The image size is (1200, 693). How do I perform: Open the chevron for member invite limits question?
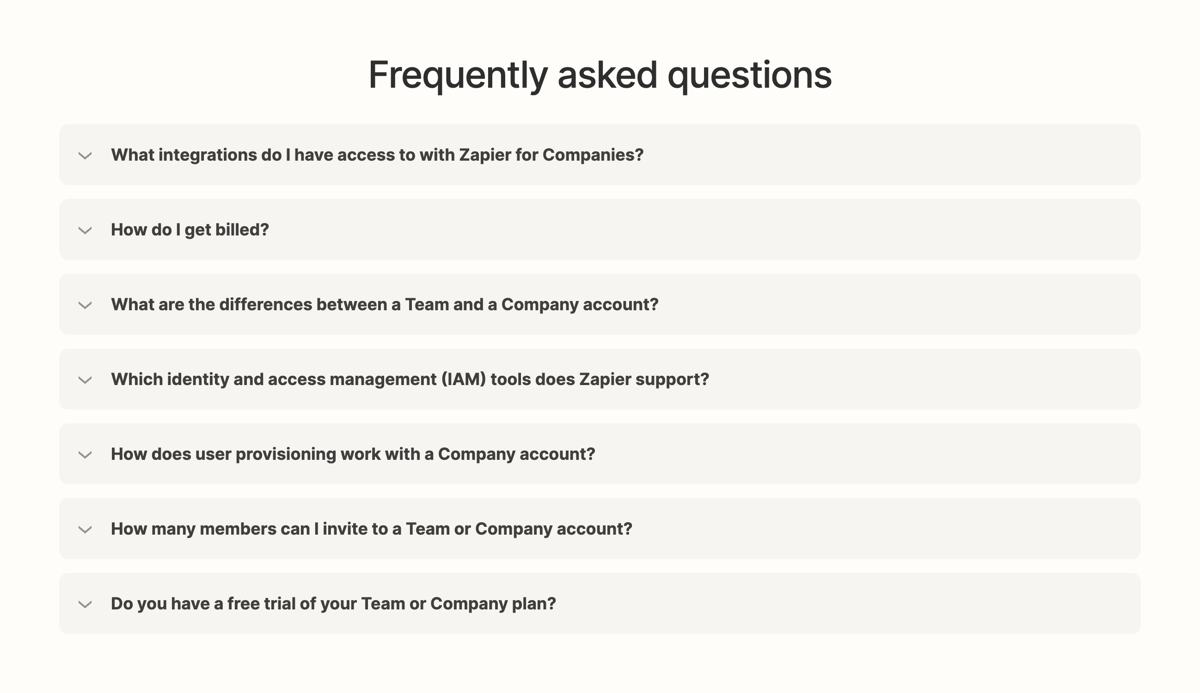point(85,528)
